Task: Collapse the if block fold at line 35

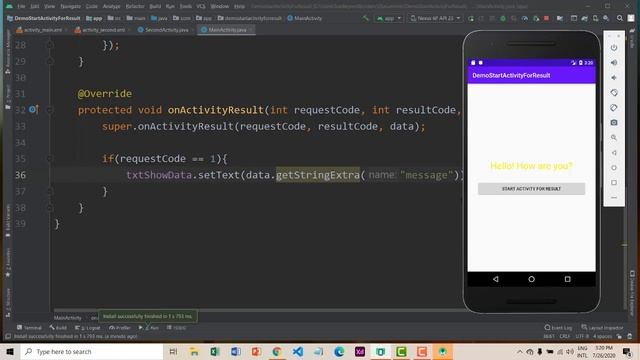Action: coord(50,158)
